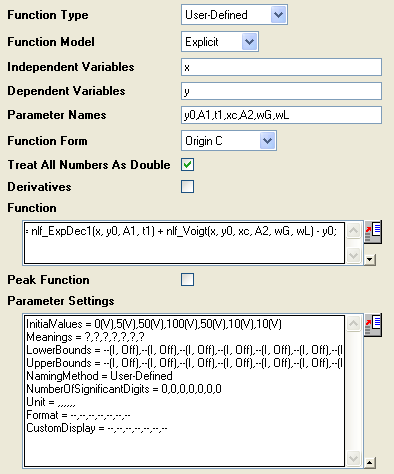This screenshot has width=394, height=474.
Task: Click the Parameter Settings label
Action: 61,301
